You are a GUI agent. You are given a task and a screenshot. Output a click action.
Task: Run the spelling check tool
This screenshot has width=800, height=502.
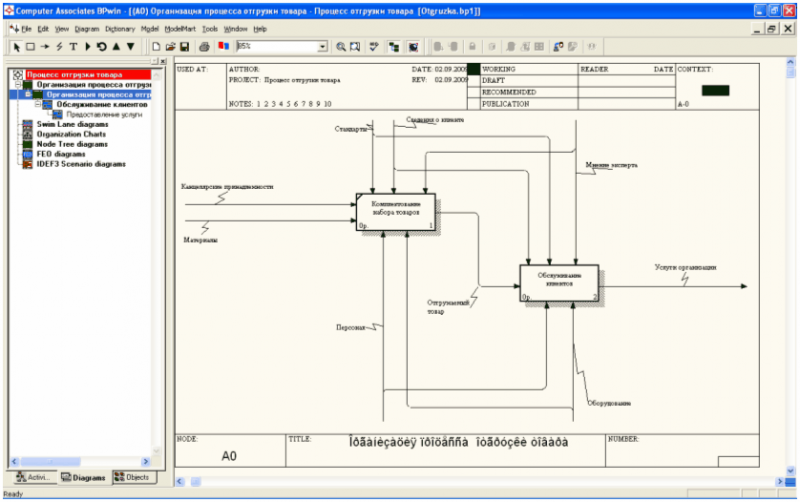374,47
